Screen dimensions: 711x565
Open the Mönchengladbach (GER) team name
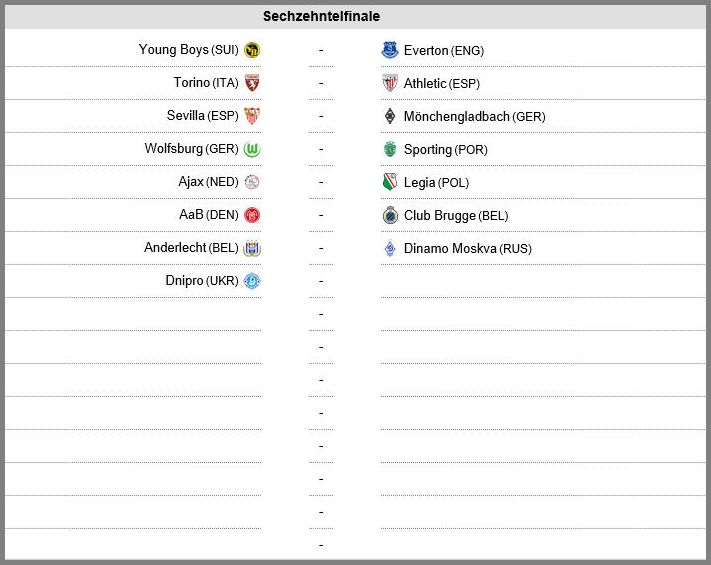pyautogui.click(x=474, y=117)
